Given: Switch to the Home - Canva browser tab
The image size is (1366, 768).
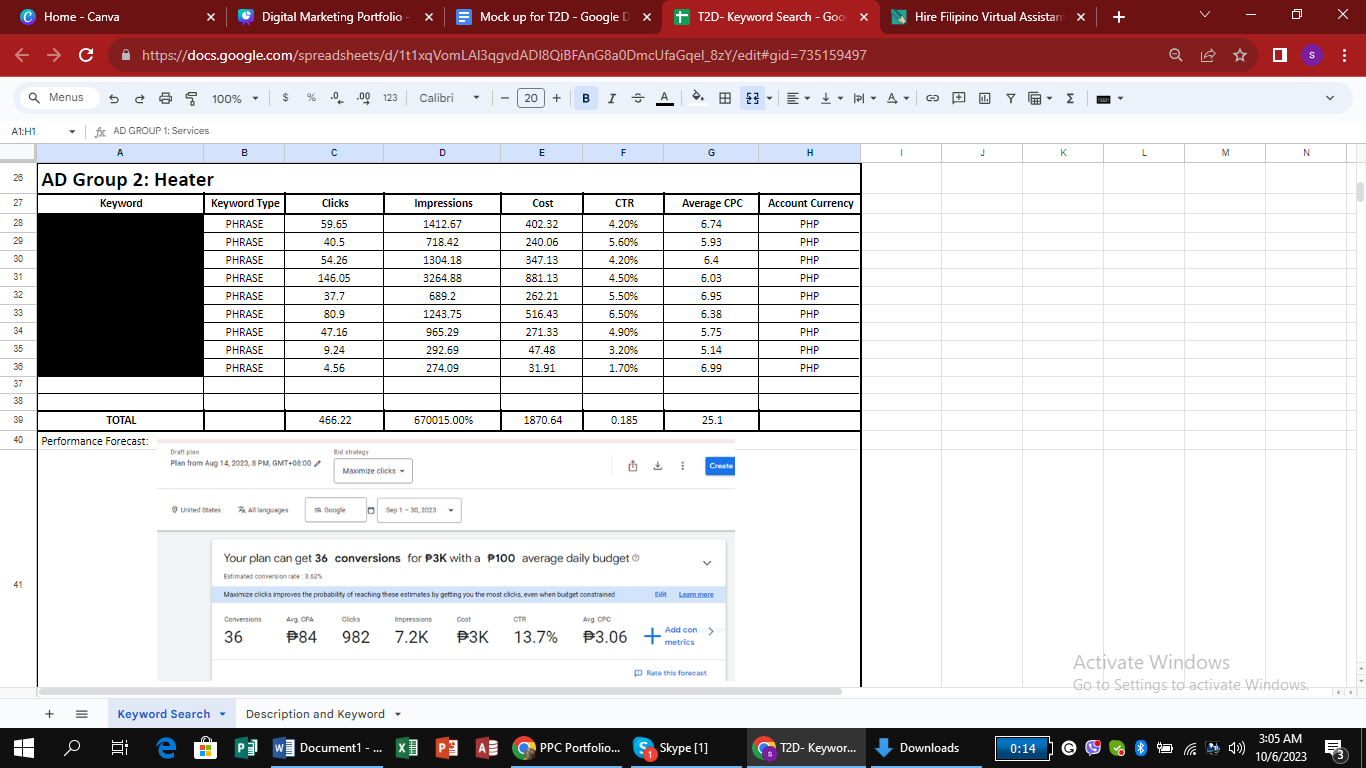Looking at the screenshot, I should tap(81, 17).
